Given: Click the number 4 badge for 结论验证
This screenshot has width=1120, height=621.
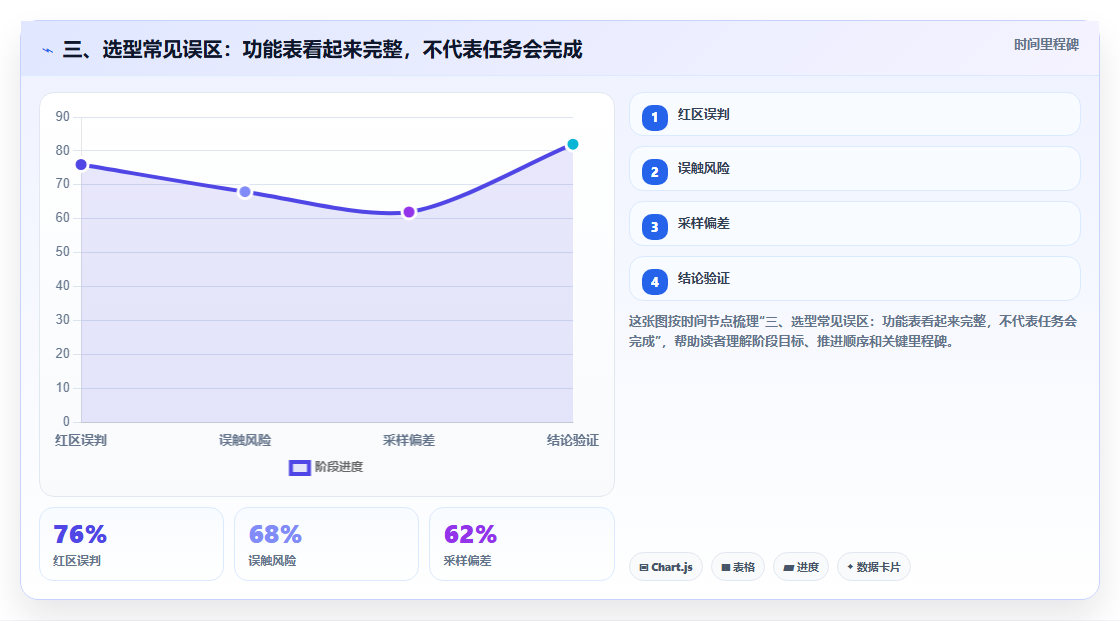Looking at the screenshot, I should coord(654,282).
